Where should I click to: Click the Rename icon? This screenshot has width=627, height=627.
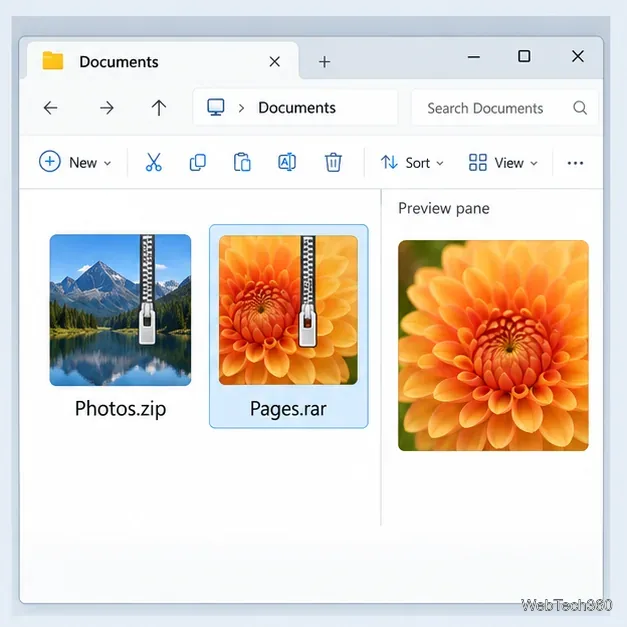coord(287,162)
